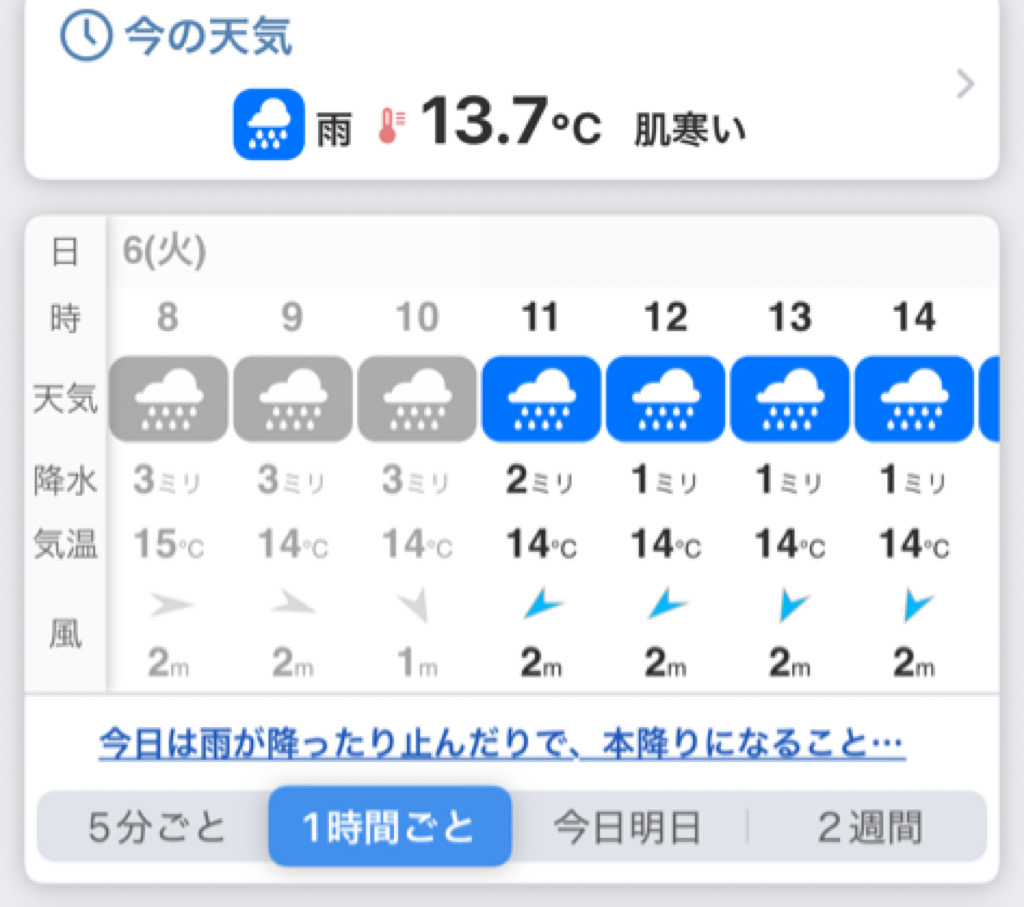
Task: Tap the 6(火) date header
Action: pyautogui.click(x=165, y=251)
